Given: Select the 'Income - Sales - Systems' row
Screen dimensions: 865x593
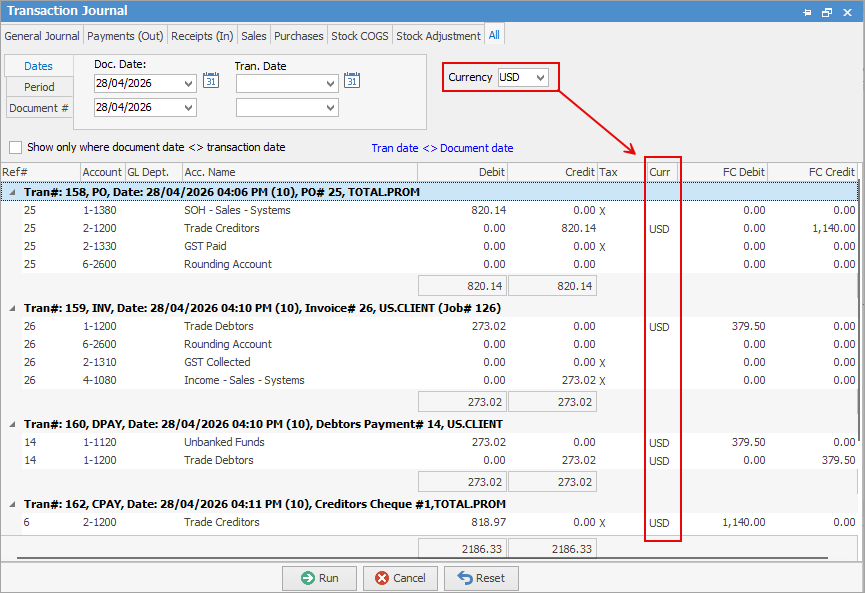Looking at the screenshot, I should (440, 380).
